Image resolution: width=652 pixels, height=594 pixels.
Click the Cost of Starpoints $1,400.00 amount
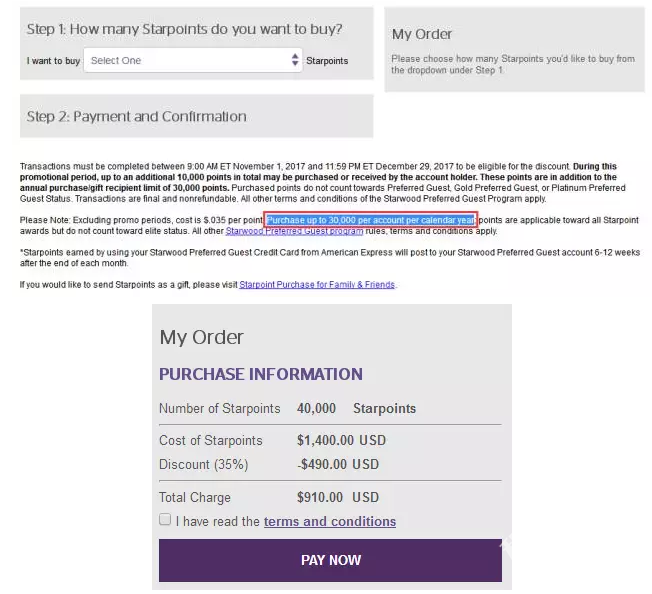click(341, 440)
